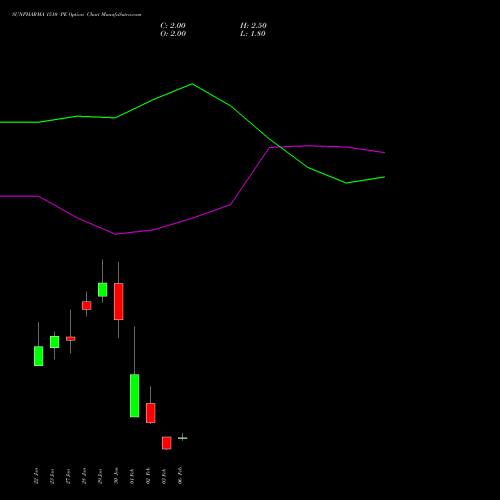Click the "30 Jan" date axis label
Image resolution: width=500 pixels, height=500 pixels.
click(x=116, y=476)
